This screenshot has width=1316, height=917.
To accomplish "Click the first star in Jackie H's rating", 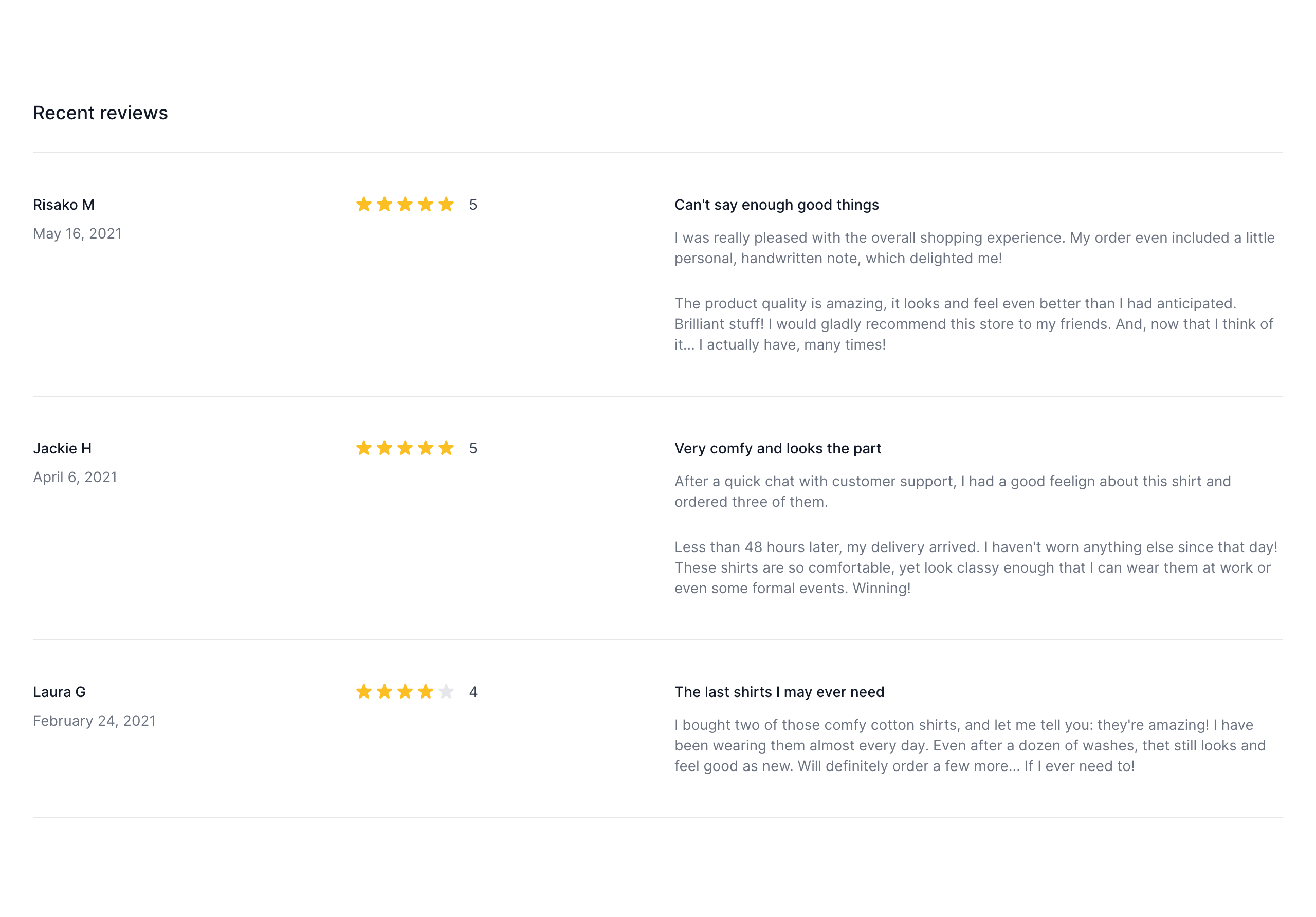I will click(x=364, y=448).
